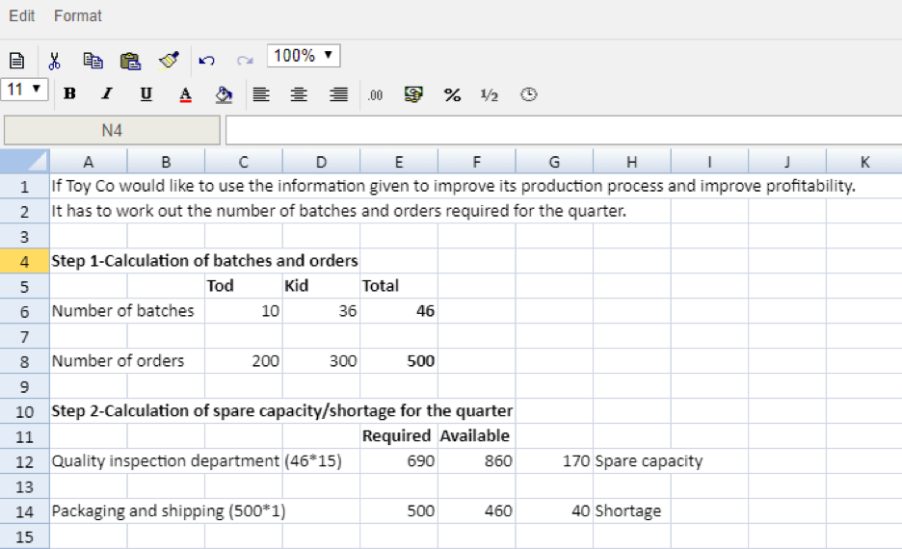The image size is (902, 549).
Task: Apply percent number format
Action: (x=452, y=95)
